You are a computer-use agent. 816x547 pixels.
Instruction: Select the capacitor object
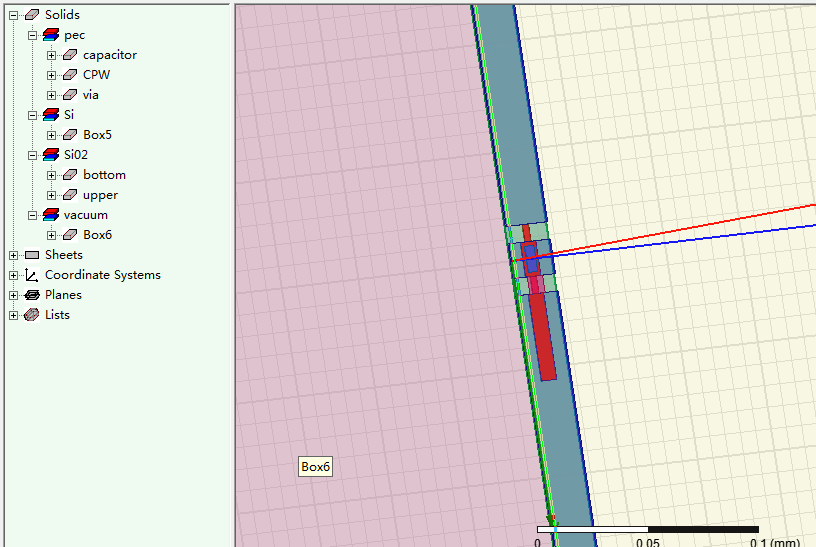(x=110, y=55)
